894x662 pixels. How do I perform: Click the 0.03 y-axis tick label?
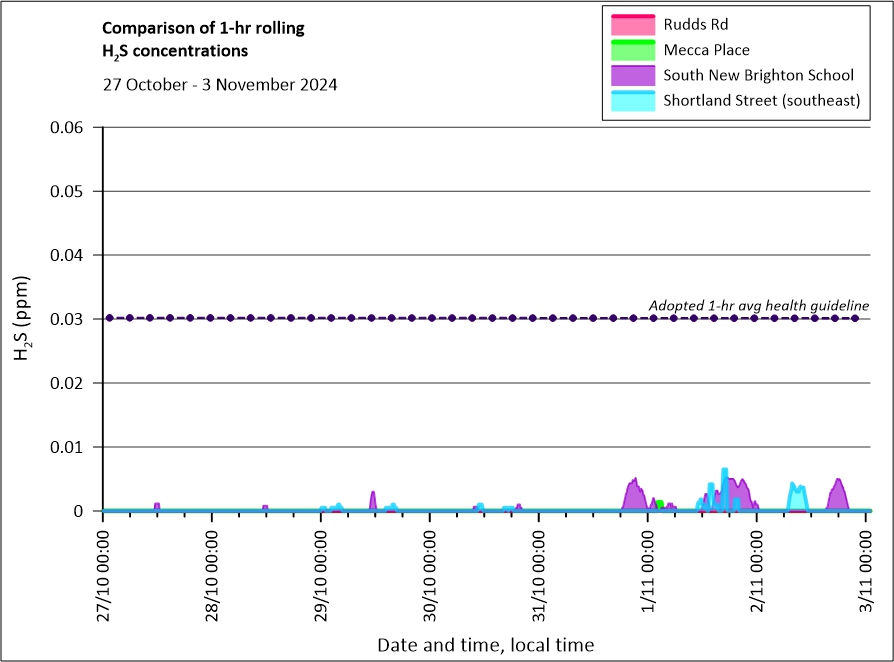[69, 319]
